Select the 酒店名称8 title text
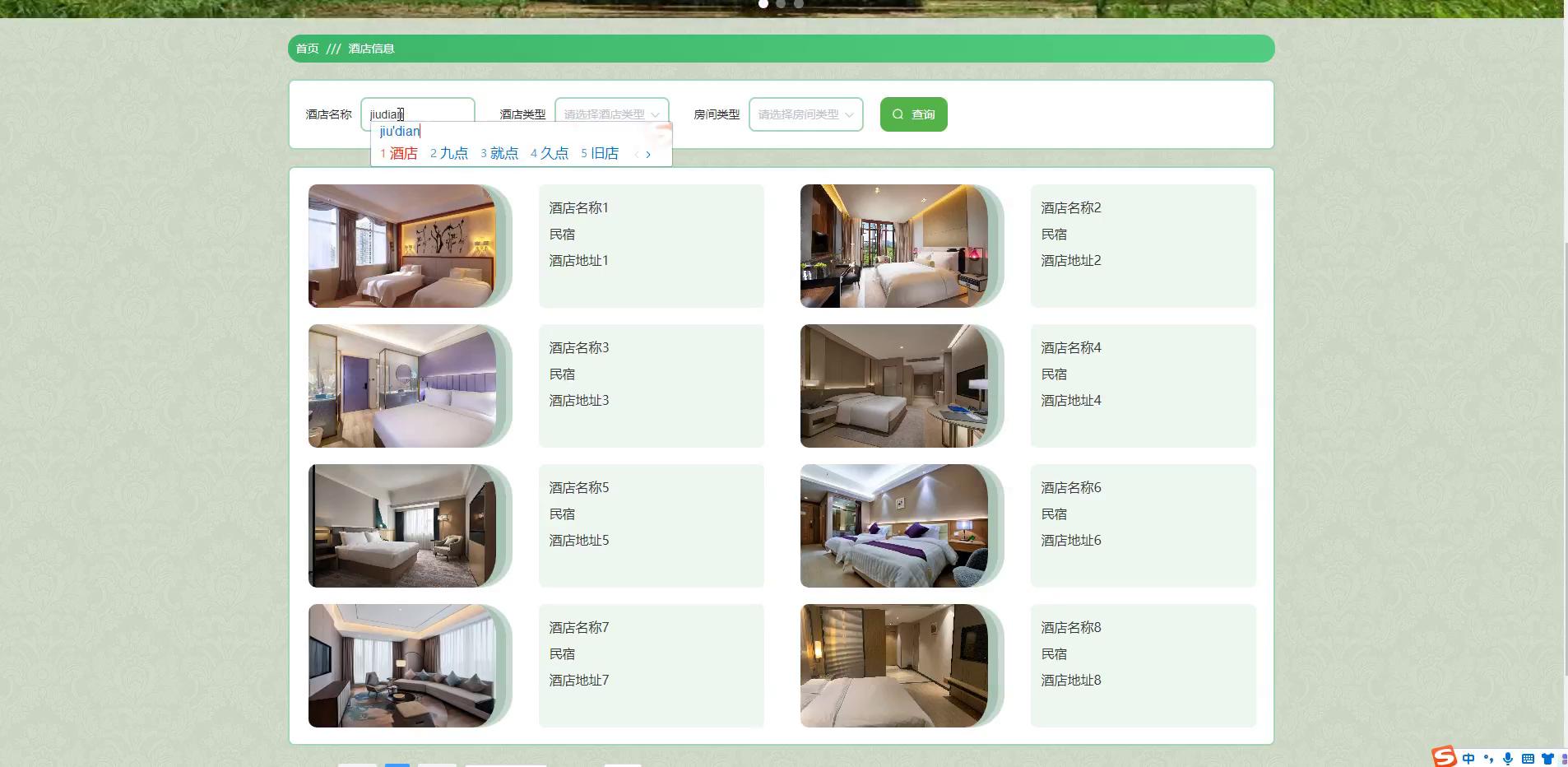The height and width of the screenshot is (767, 1568). pyautogui.click(x=1071, y=628)
